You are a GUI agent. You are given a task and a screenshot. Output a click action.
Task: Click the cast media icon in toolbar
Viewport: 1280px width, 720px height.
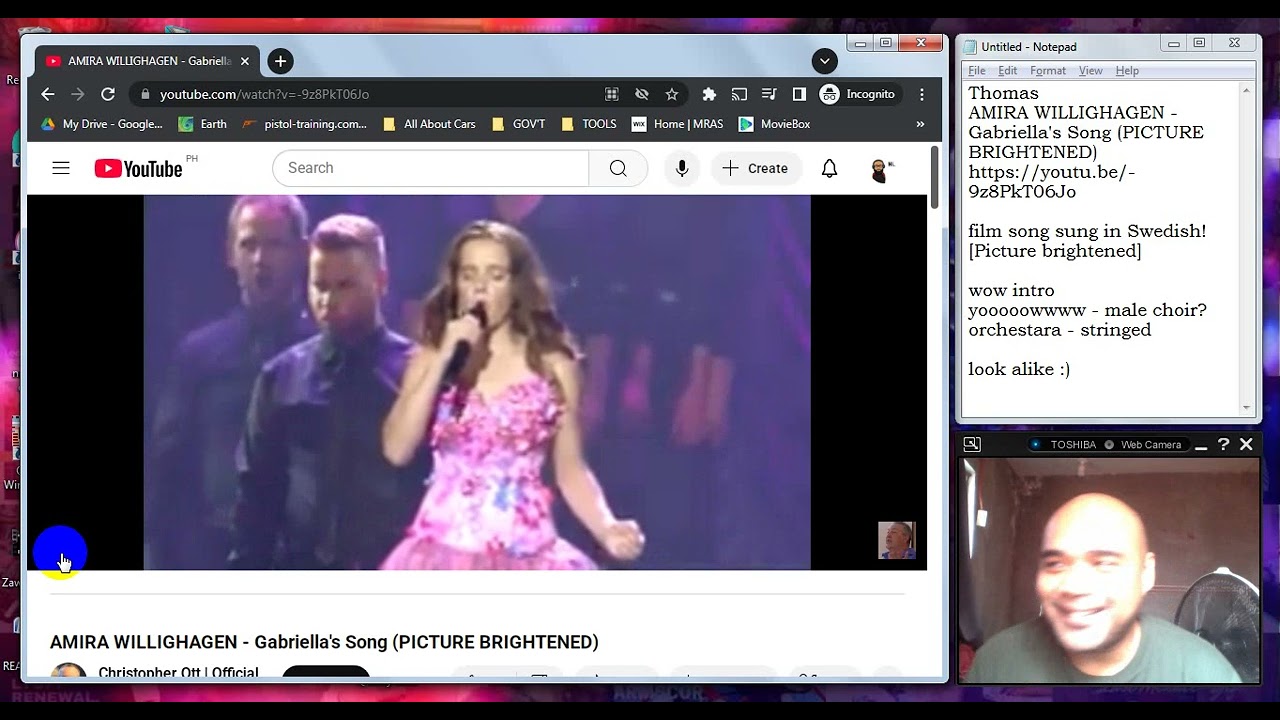739,94
